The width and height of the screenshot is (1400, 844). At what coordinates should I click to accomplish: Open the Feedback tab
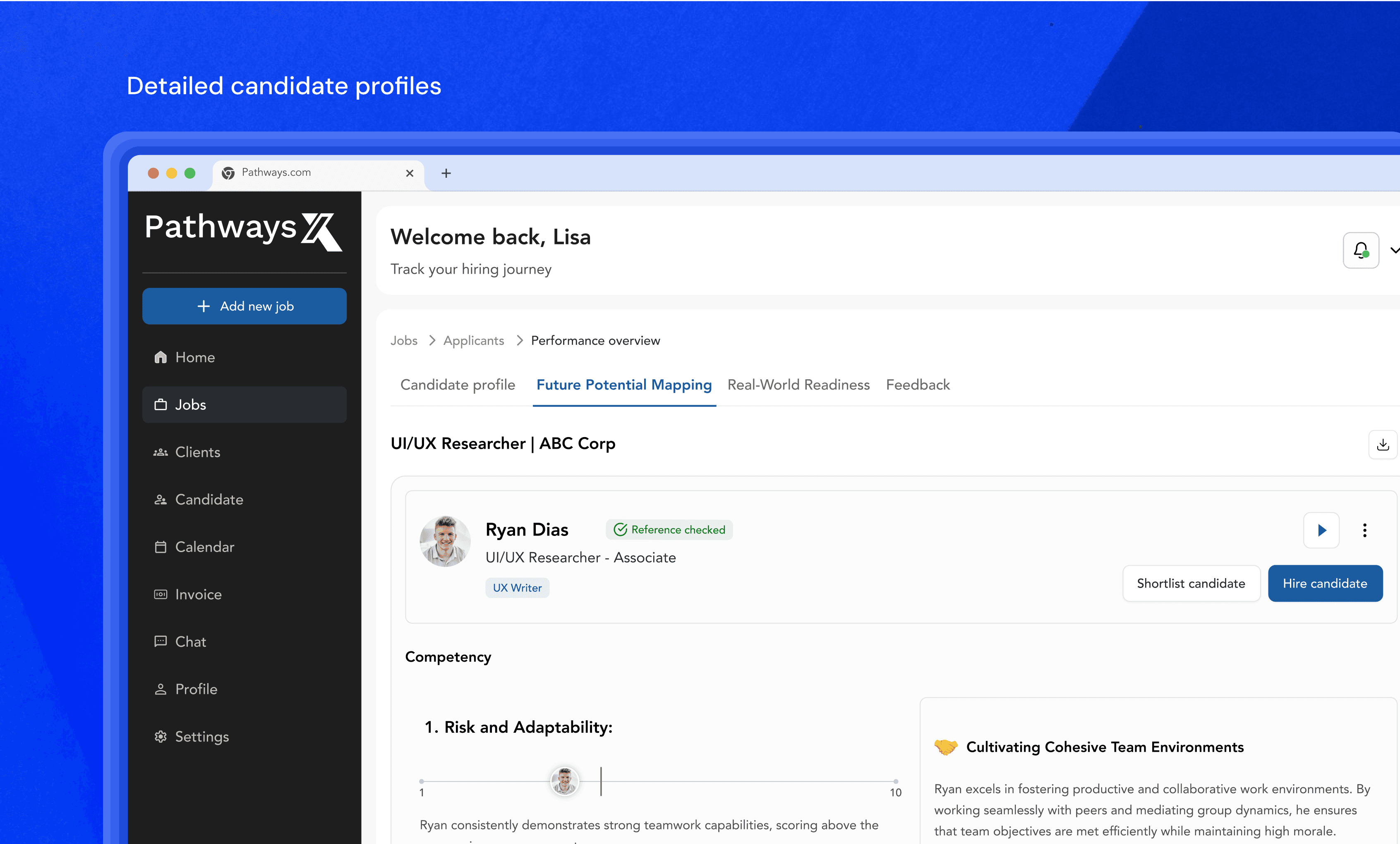[x=918, y=385]
